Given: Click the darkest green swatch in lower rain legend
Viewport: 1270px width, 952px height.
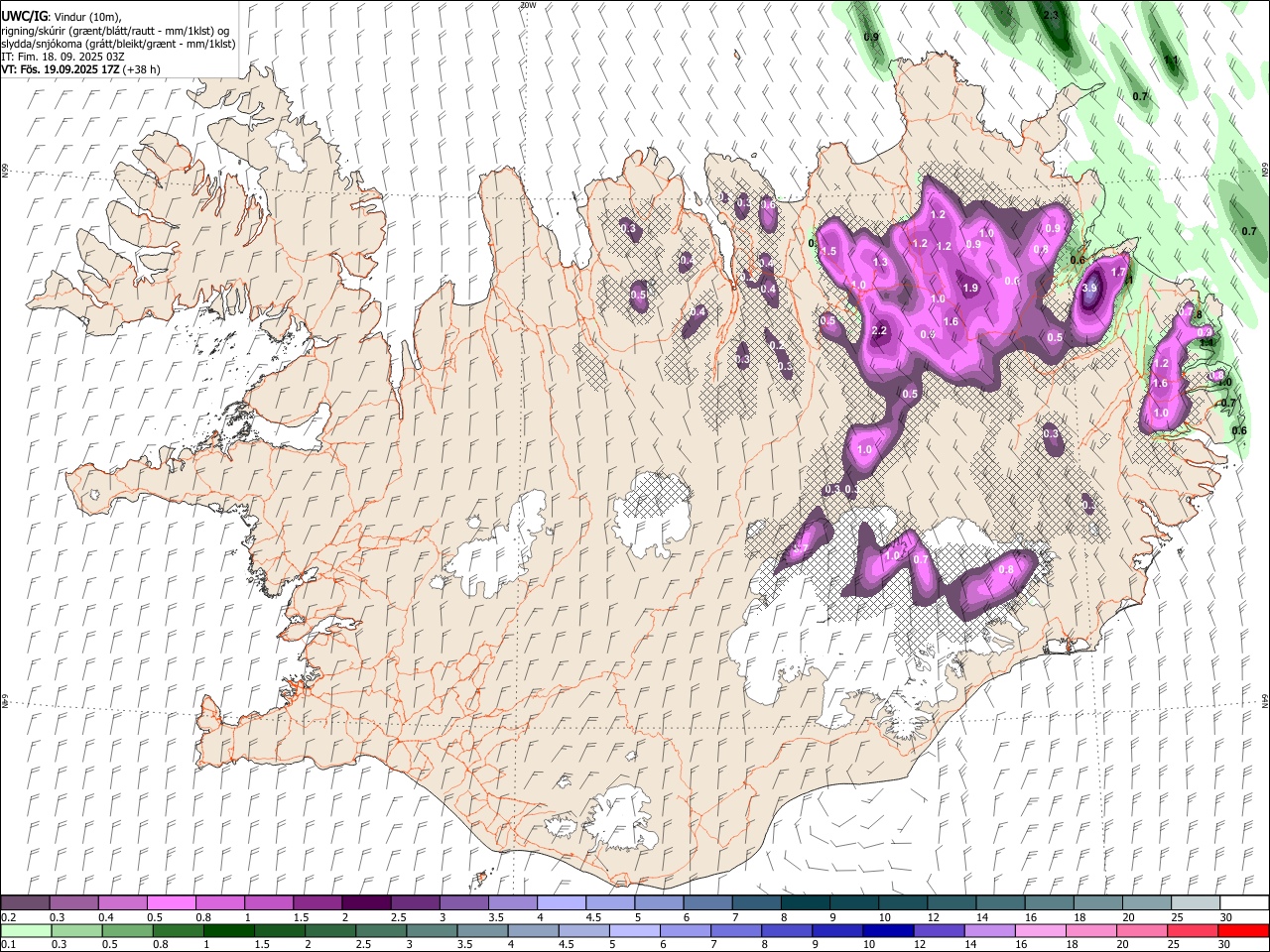Looking at the screenshot, I should pyautogui.click(x=226, y=931).
